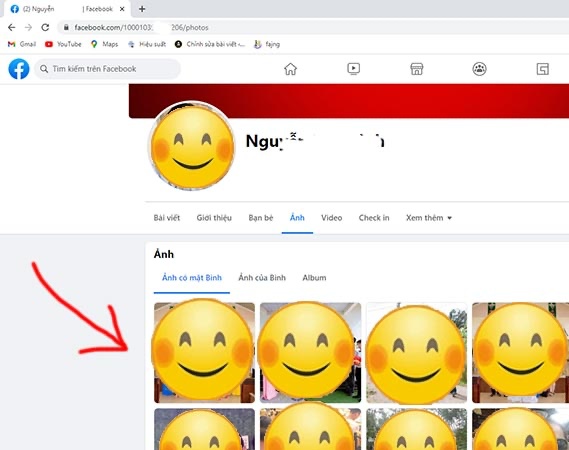
Task: Select the Ảnh của Bình tab
Action: (x=262, y=278)
